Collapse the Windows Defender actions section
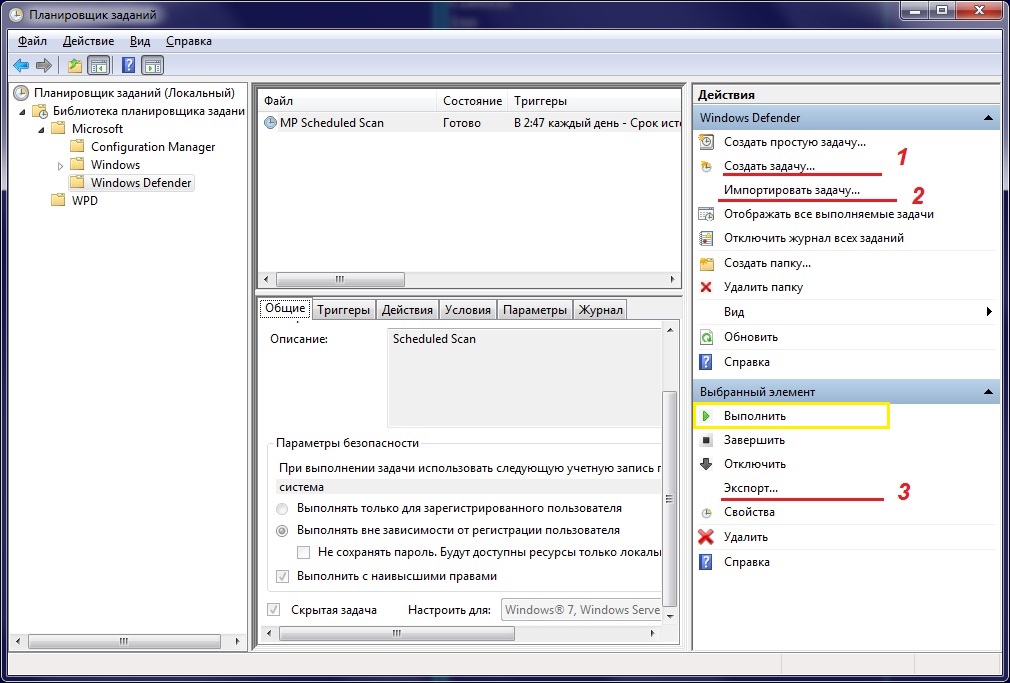Viewport: 1010px width, 683px height. (988, 118)
